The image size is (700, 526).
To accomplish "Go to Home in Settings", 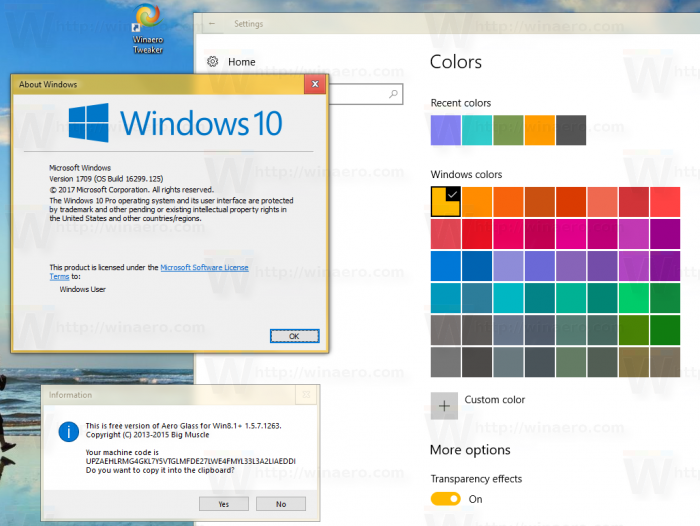I will coord(242,62).
